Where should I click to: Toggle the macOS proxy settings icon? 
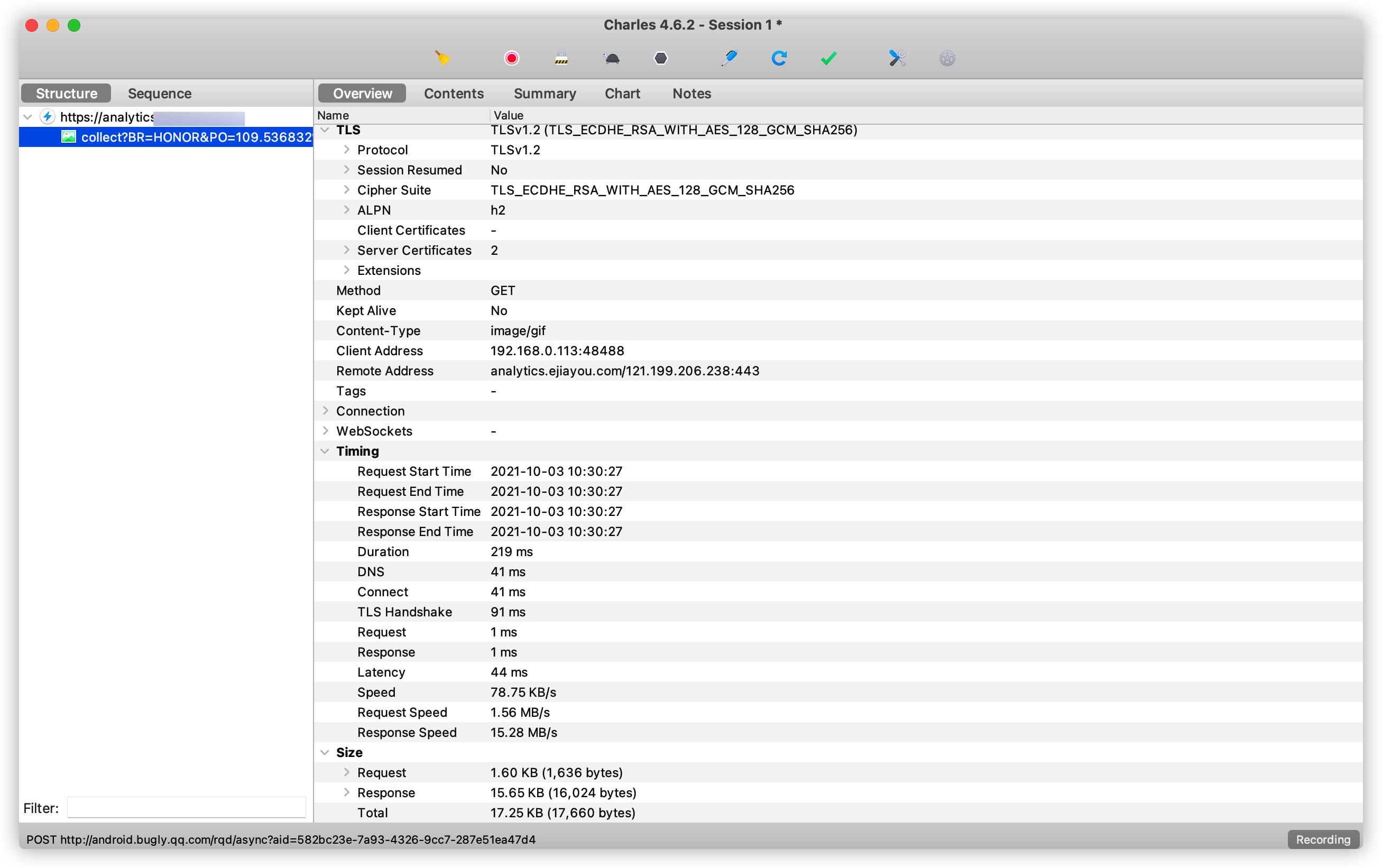[947, 58]
